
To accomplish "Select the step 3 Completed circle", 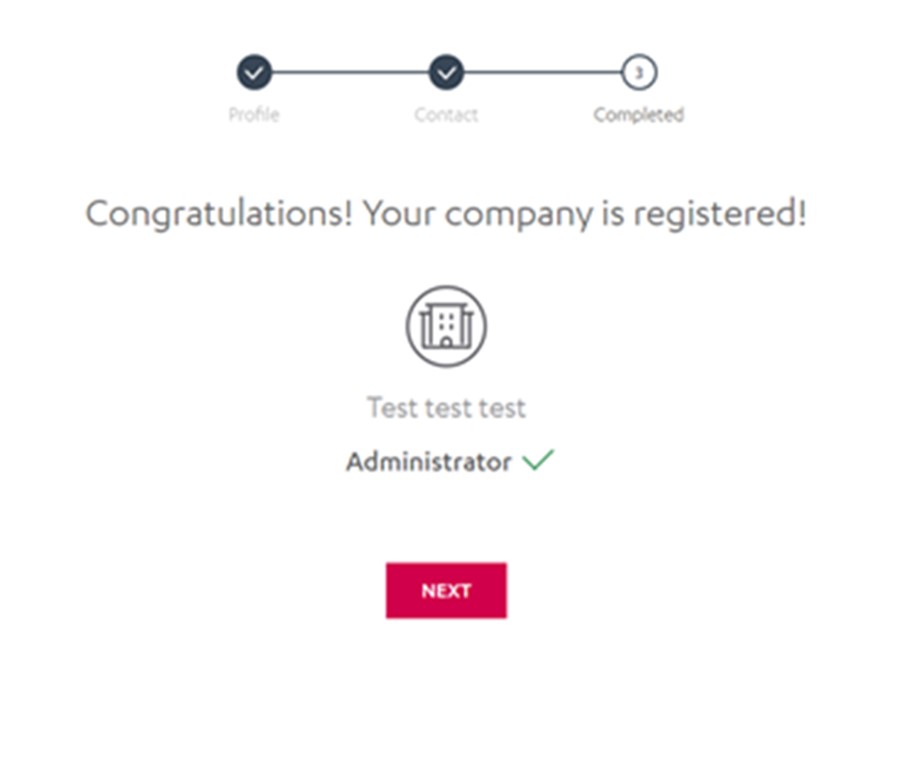I will pyautogui.click(x=638, y=72).
